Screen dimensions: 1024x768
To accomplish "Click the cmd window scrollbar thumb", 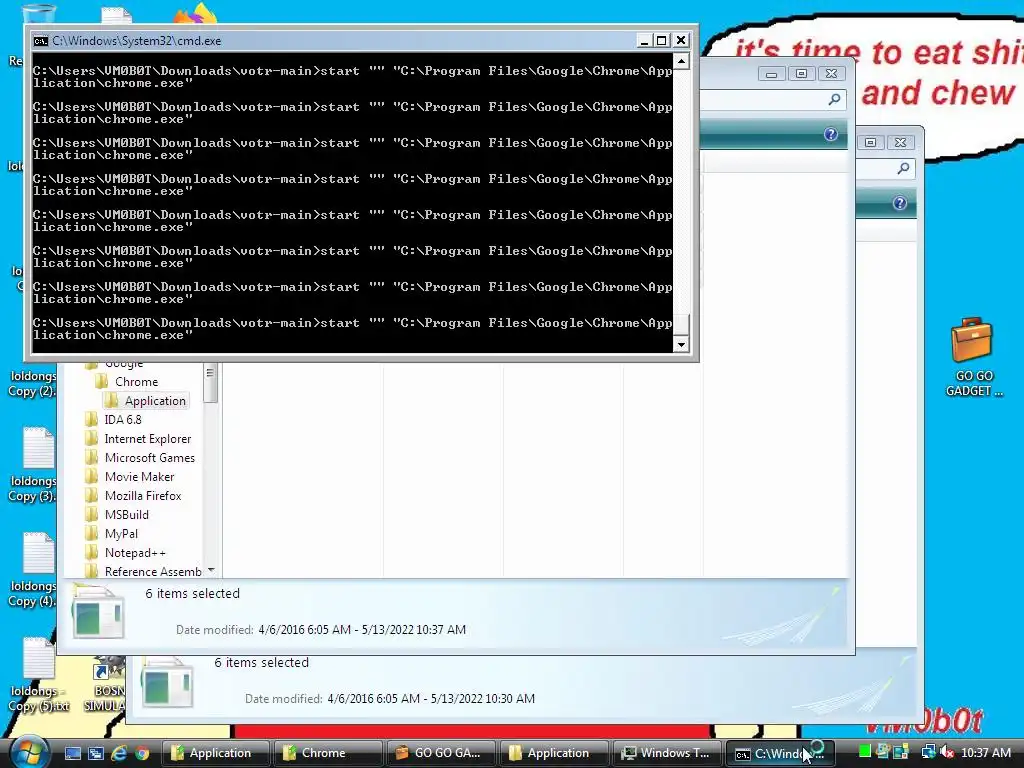I will pos(681,325).
